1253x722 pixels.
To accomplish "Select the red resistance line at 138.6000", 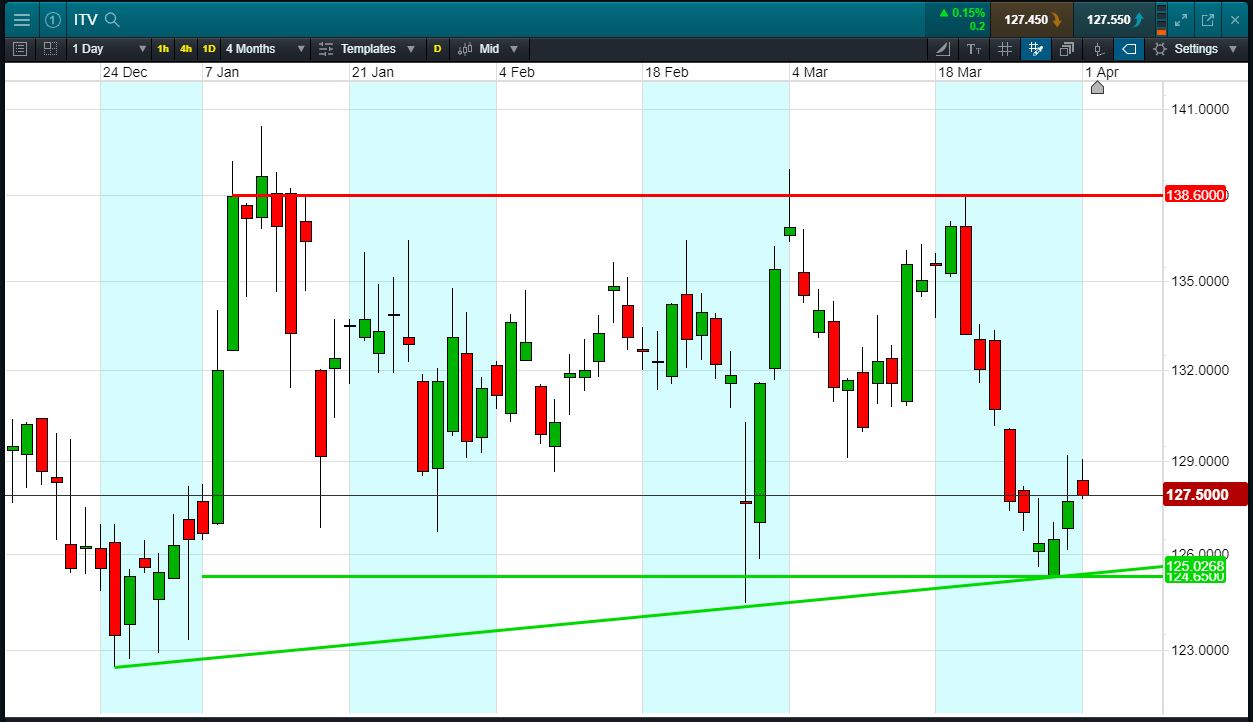I will pos(697,195).
